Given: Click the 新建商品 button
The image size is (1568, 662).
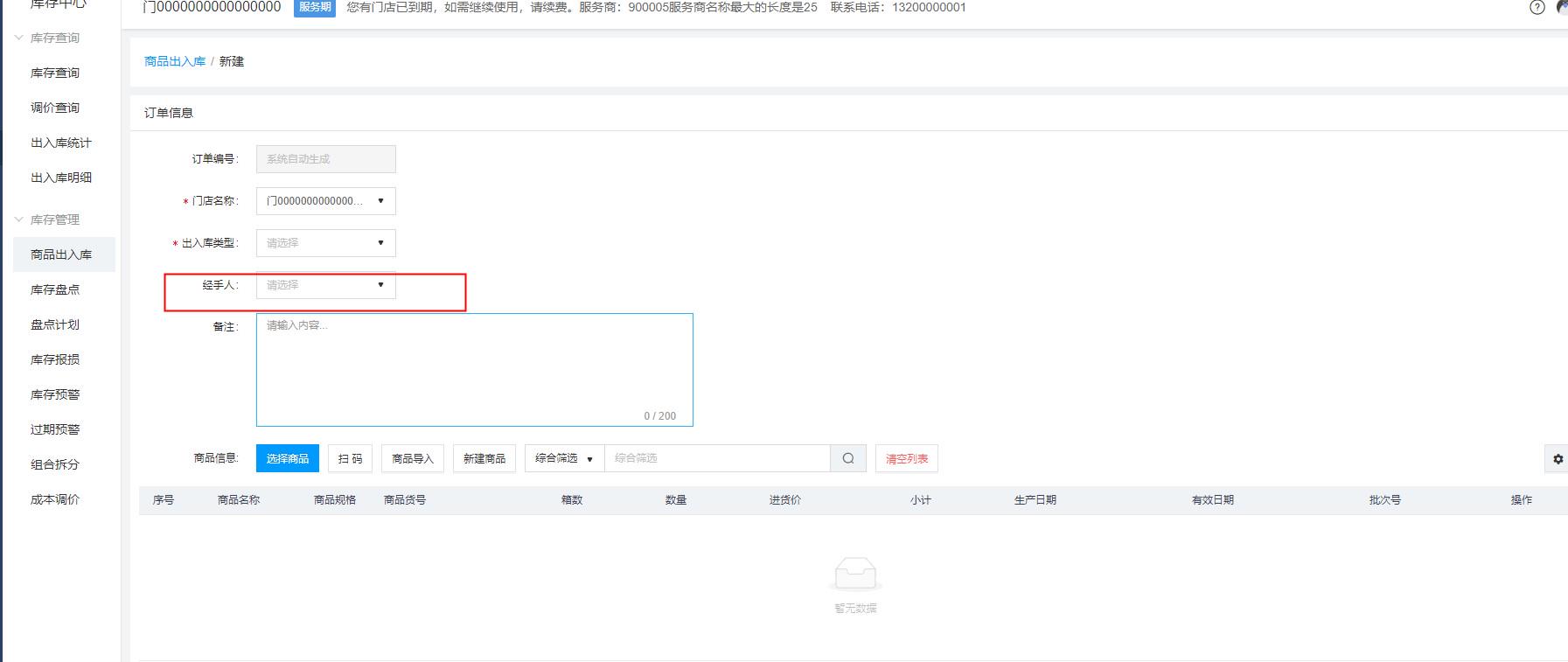Looking at the screenshot, I should tap(484, 458).
